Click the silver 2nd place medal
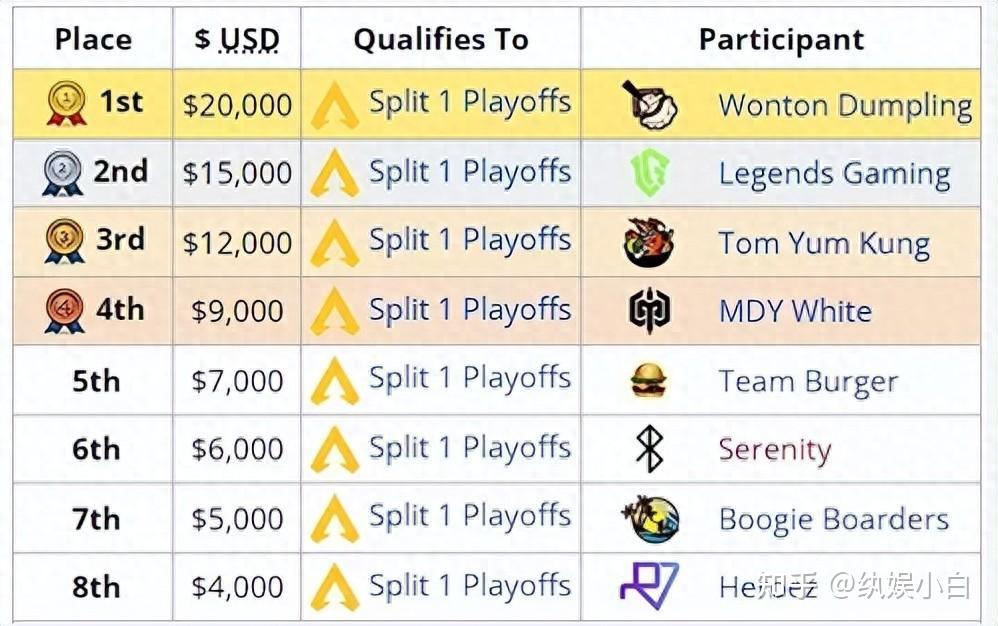The image size is (998, 626). (x=62, y=174)
